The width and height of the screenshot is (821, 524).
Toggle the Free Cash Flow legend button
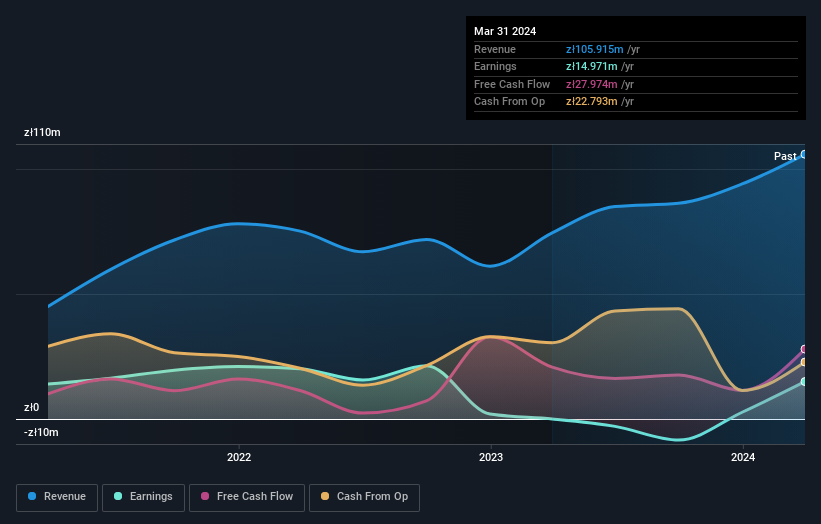click(247, 497)
